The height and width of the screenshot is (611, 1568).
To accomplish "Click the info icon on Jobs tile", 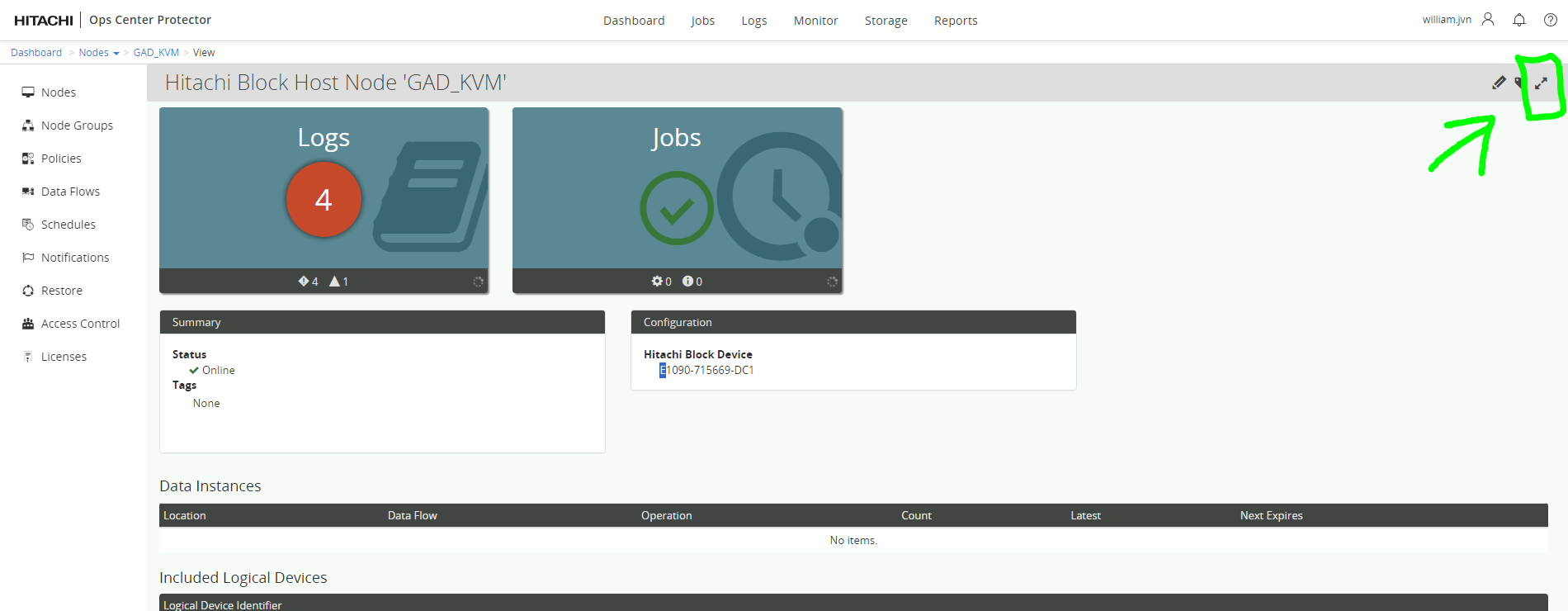I will coord(687,282).
